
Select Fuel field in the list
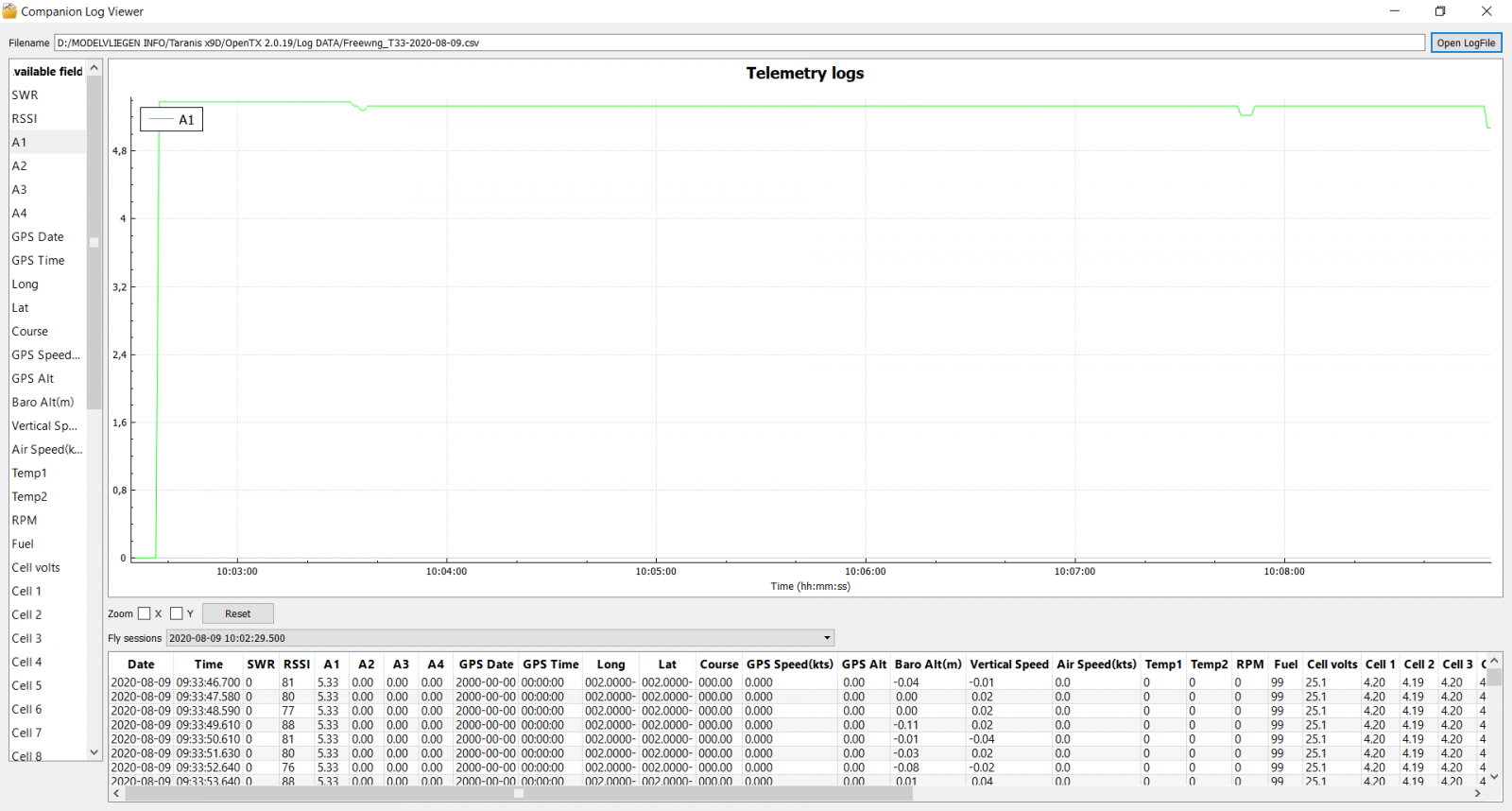(48, 544)
